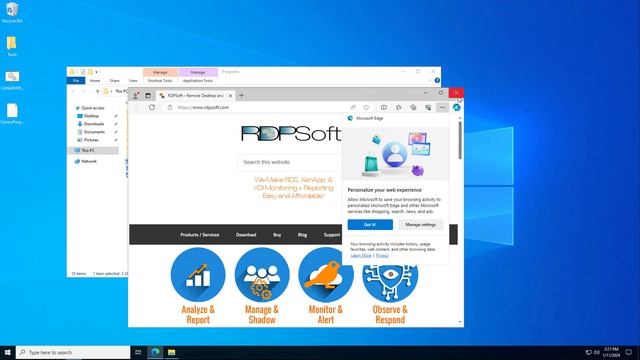Click the Monitor & Alert canary icon
This screenshot has height=360, width=640.
point(326,274)
